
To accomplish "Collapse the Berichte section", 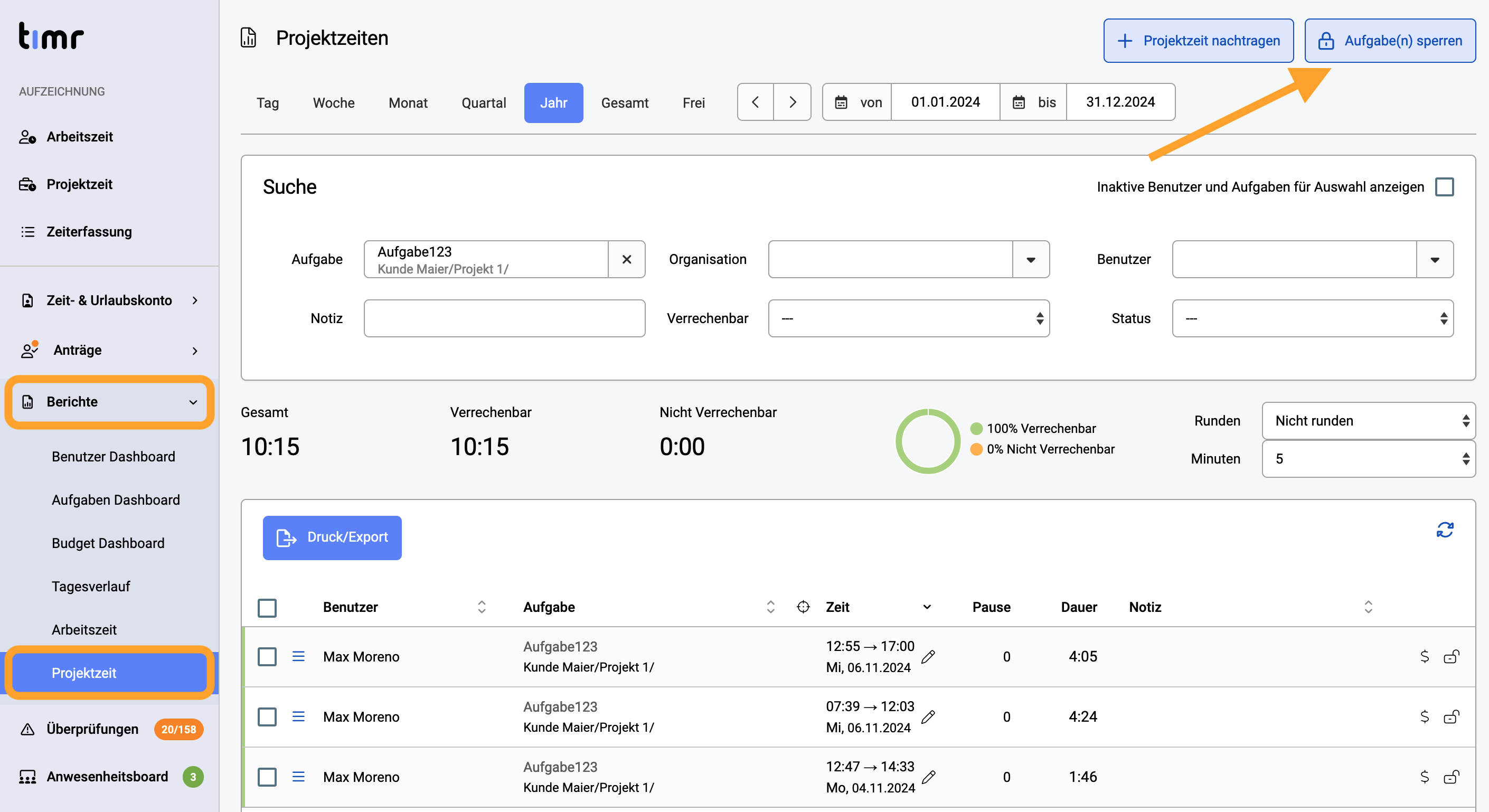I will (109, 402).
